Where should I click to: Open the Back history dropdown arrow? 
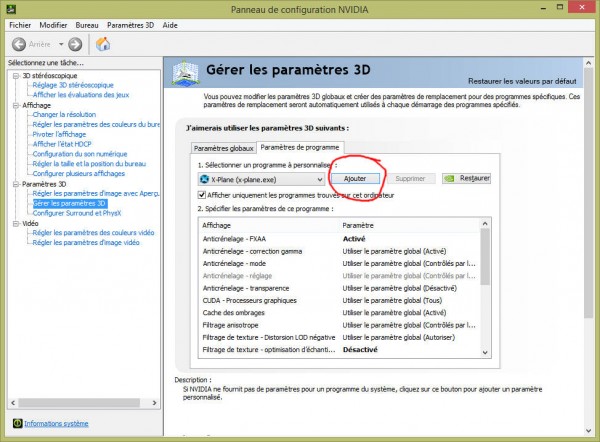pyautogui.click(x=61, y=44)
